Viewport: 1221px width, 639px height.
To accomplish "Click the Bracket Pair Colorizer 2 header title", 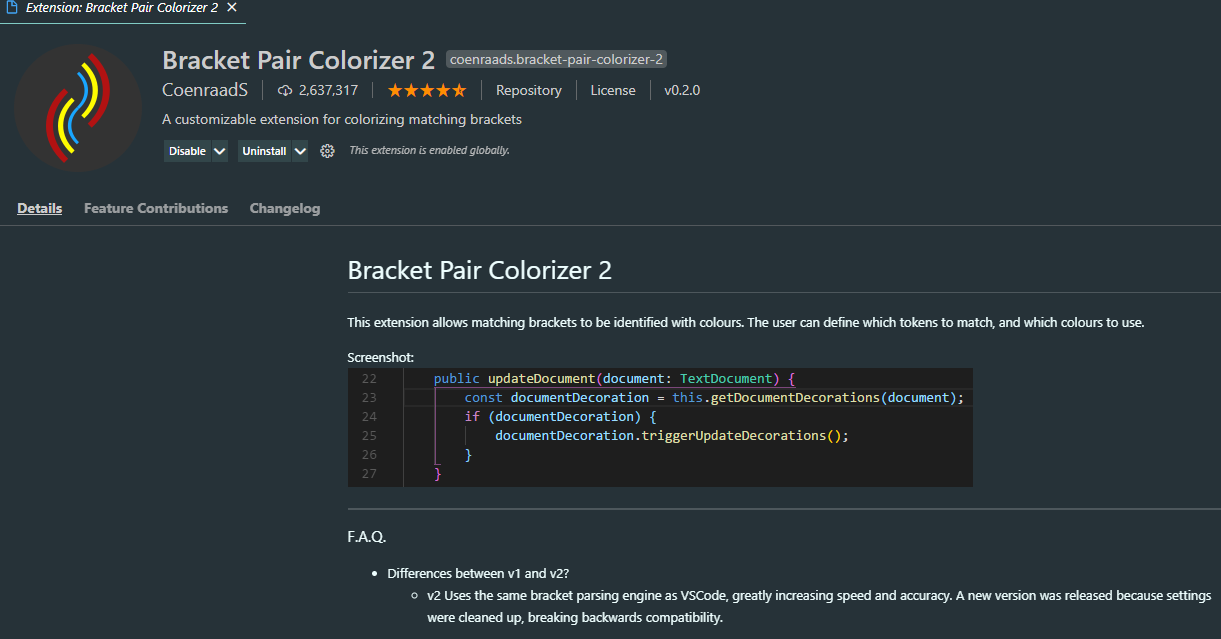I will click(x=298, y=59).
